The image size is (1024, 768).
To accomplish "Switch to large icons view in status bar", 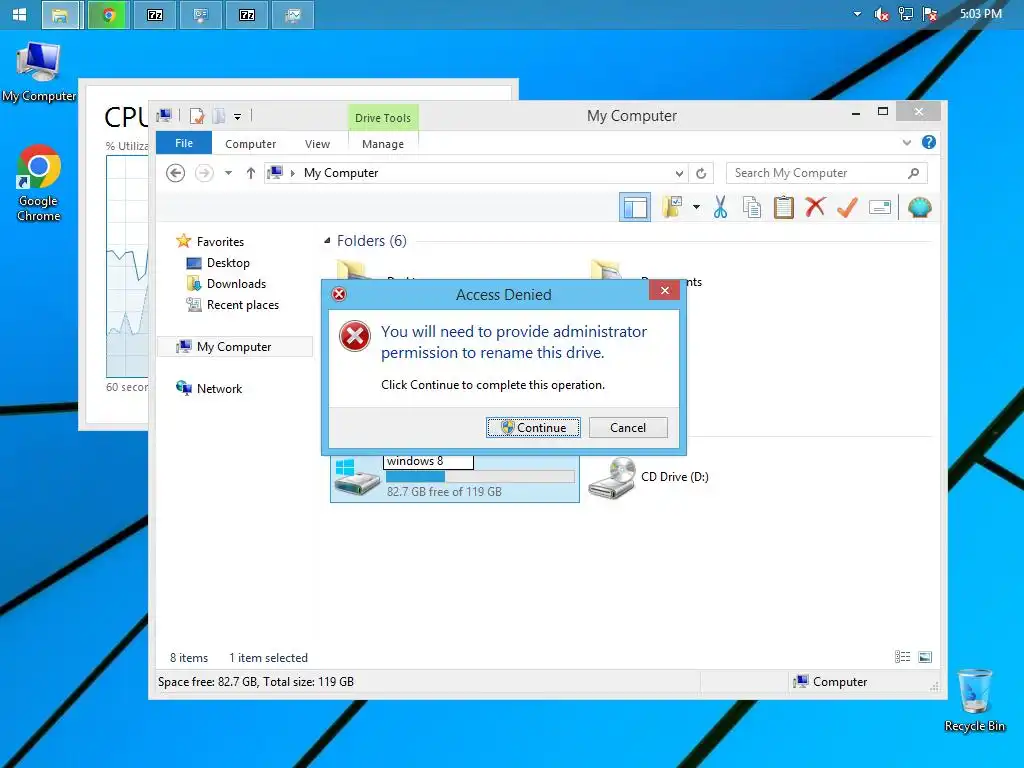I will click(x=925, y=657).
